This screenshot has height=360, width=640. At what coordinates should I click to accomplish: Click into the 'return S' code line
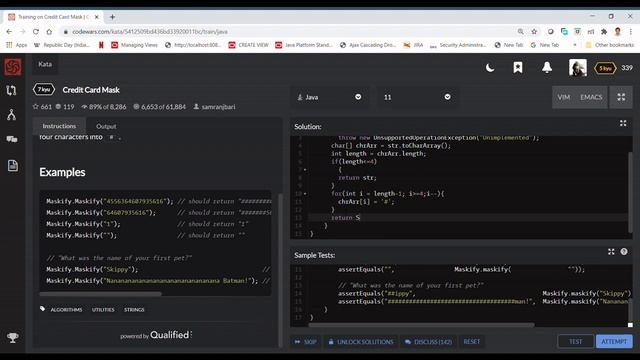coord(468,218)
